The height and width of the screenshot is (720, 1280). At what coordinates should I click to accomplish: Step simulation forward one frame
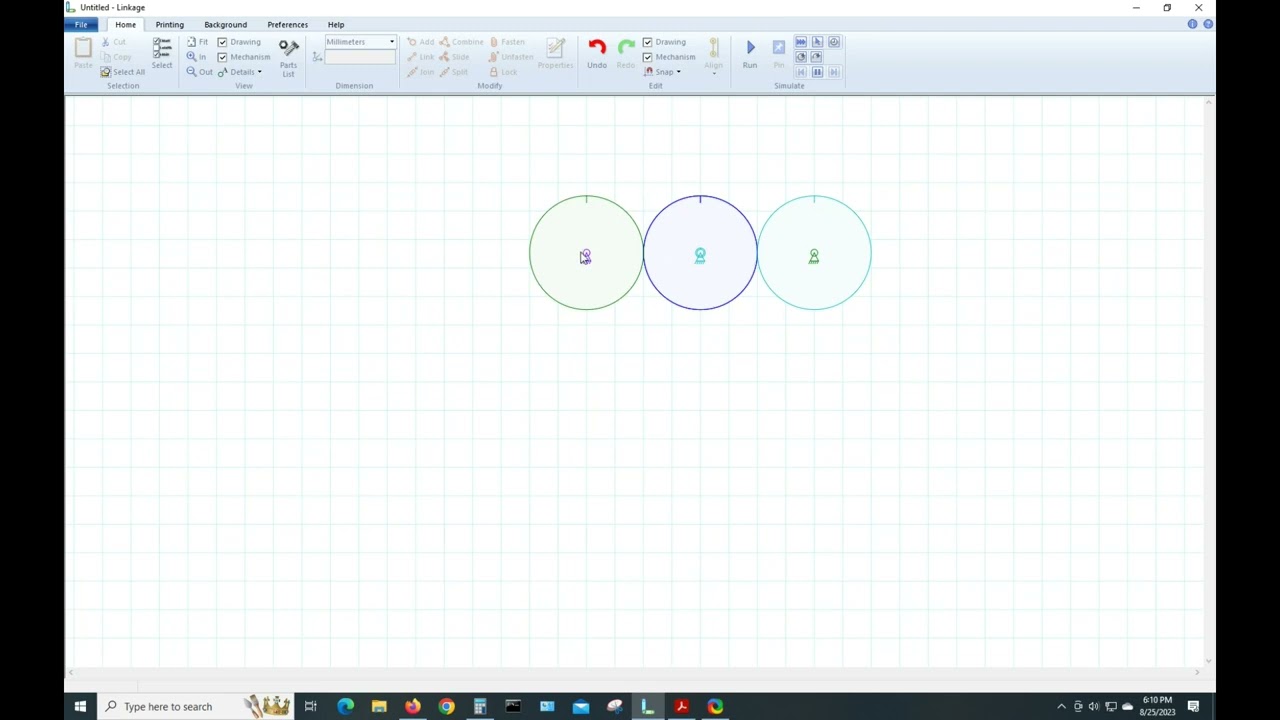[x=833, y=72]
